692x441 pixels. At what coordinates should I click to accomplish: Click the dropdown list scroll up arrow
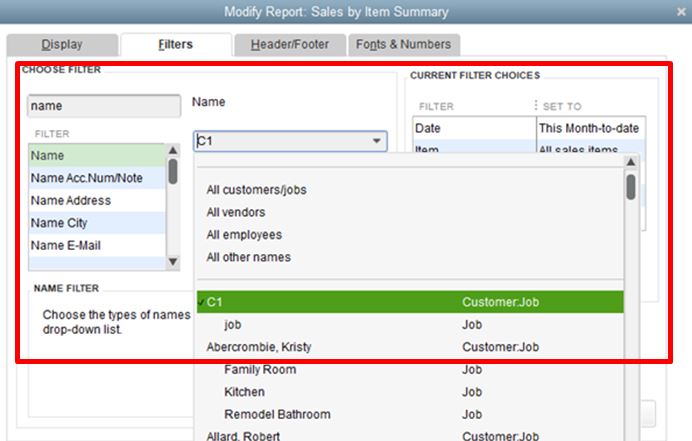631,162
